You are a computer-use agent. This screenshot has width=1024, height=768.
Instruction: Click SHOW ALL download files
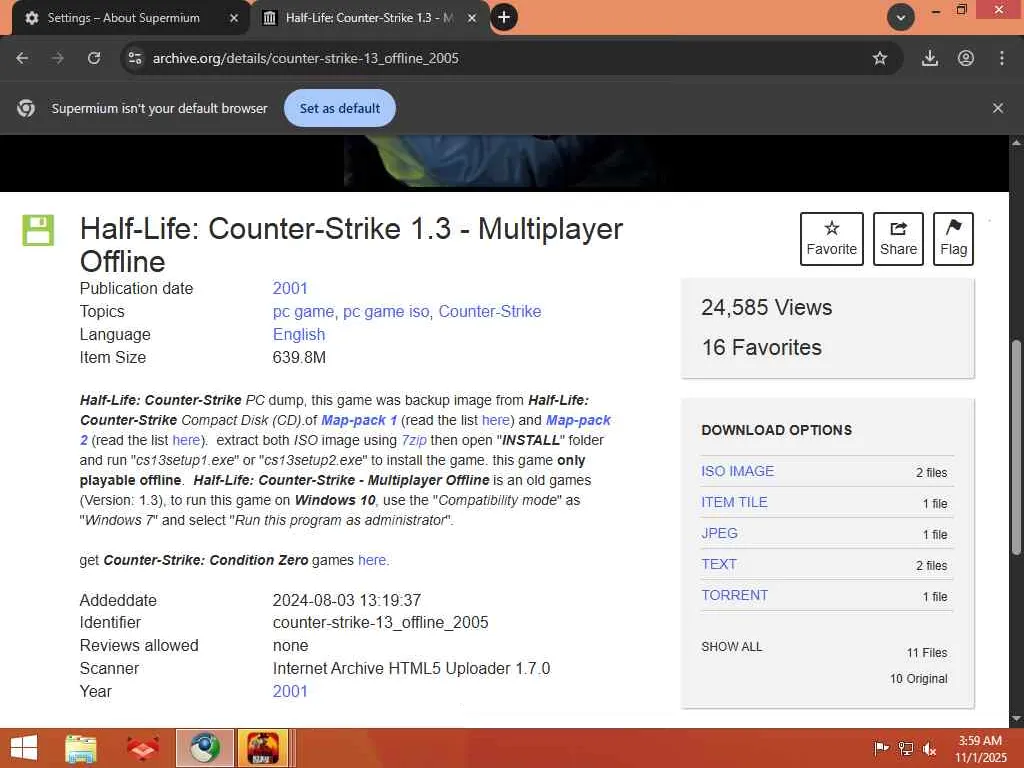[731, 647]
